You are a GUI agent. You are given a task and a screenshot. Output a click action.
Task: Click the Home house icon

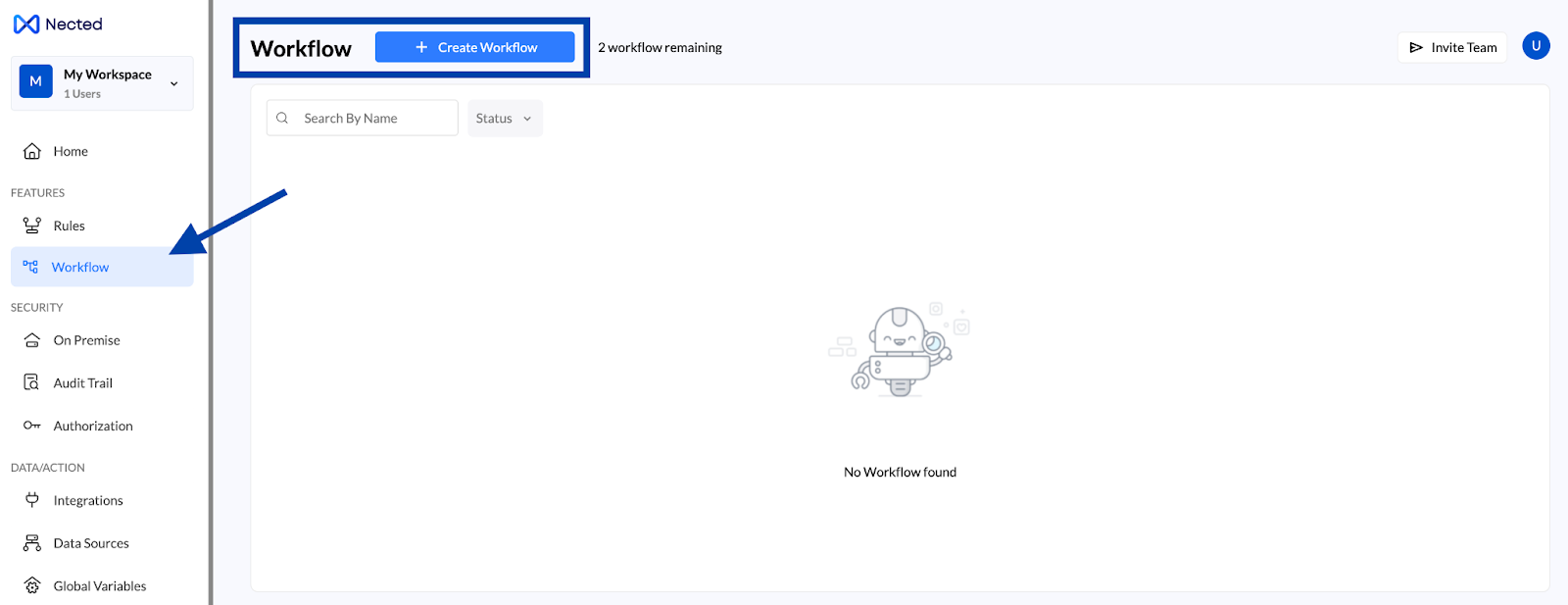click(32, 151)
